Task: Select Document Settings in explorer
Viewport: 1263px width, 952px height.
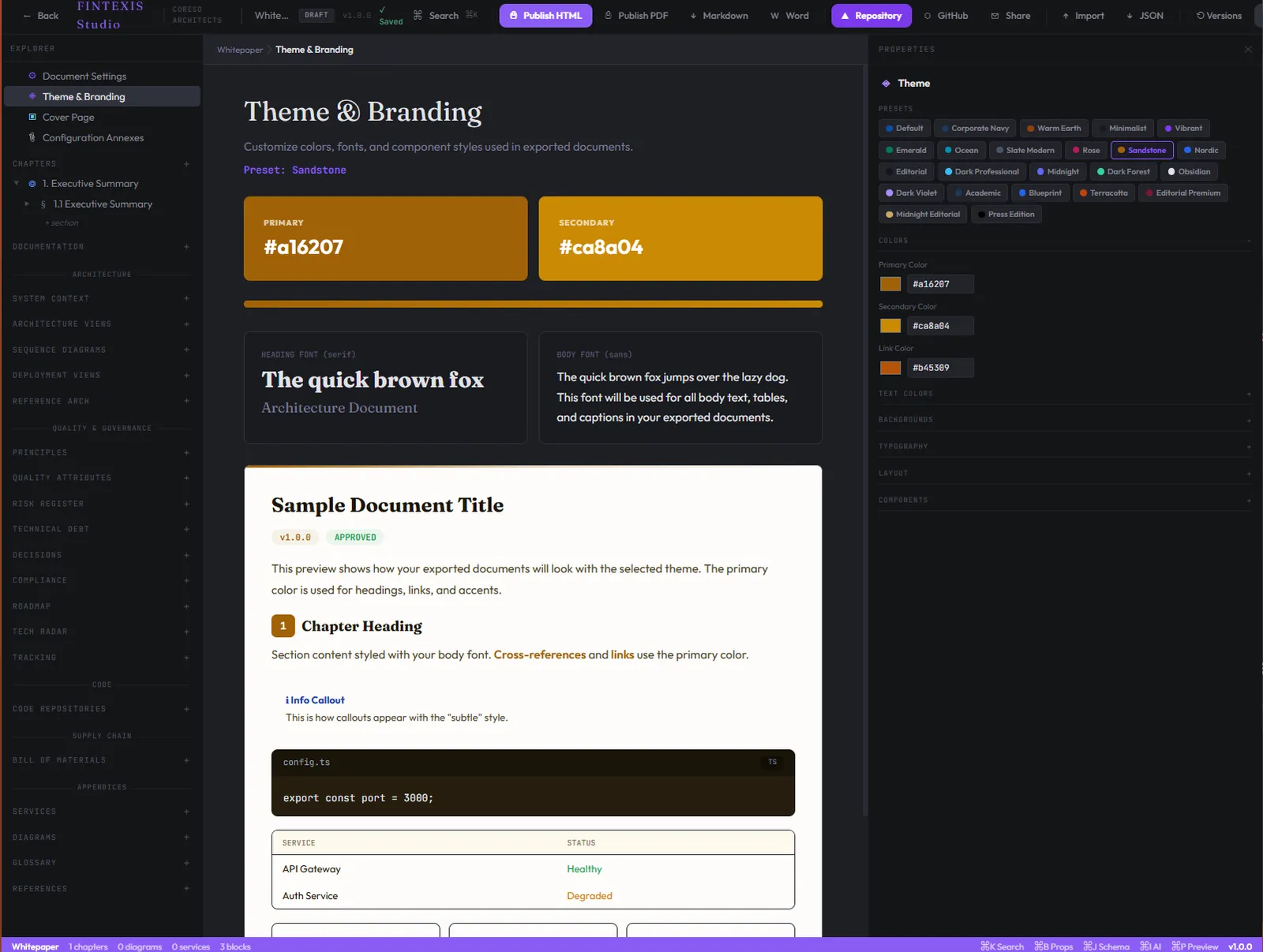Action: point(102,76)
